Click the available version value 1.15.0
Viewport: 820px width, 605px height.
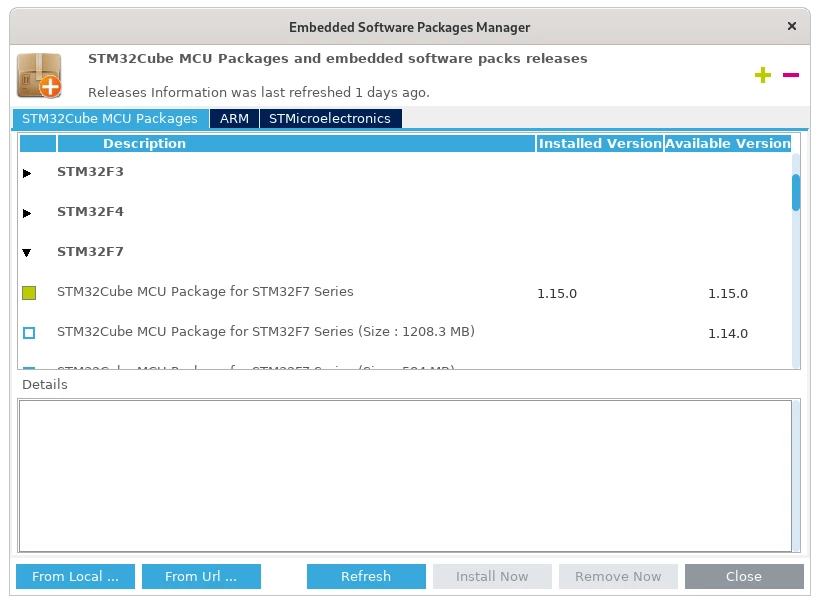coord(728,293)
